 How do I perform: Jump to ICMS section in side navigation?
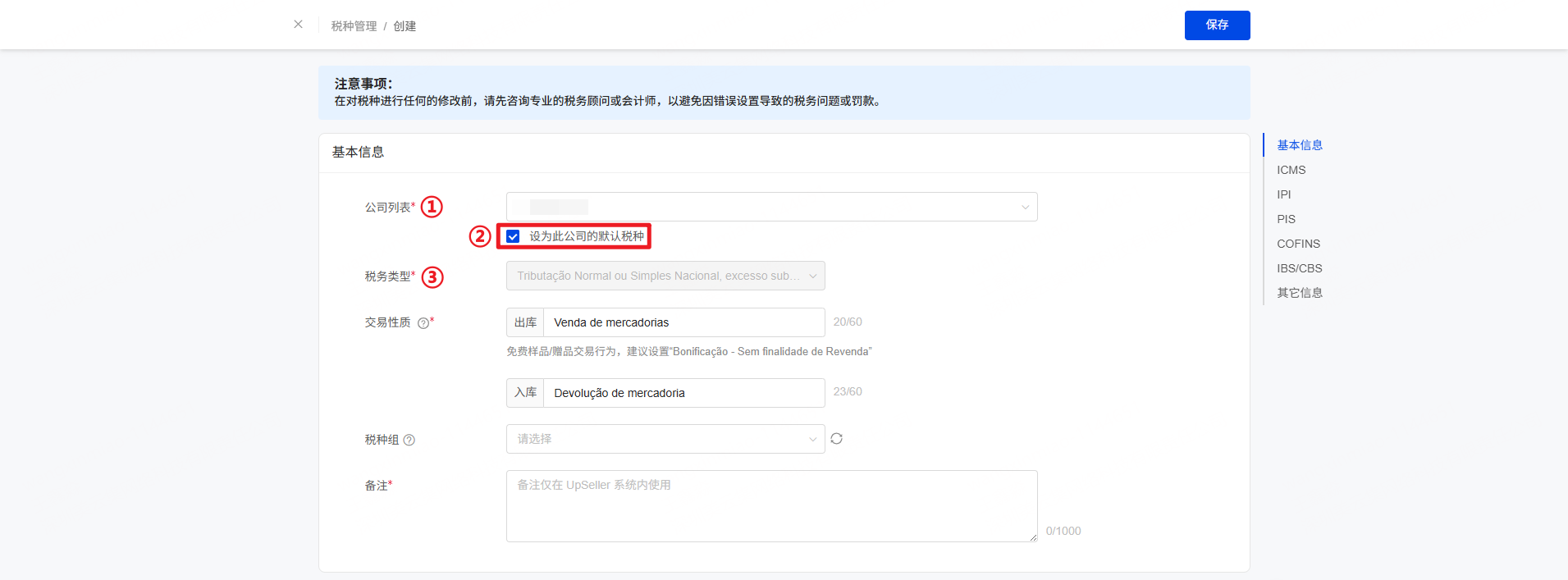pyautogui.click(x=1291, y=170)
